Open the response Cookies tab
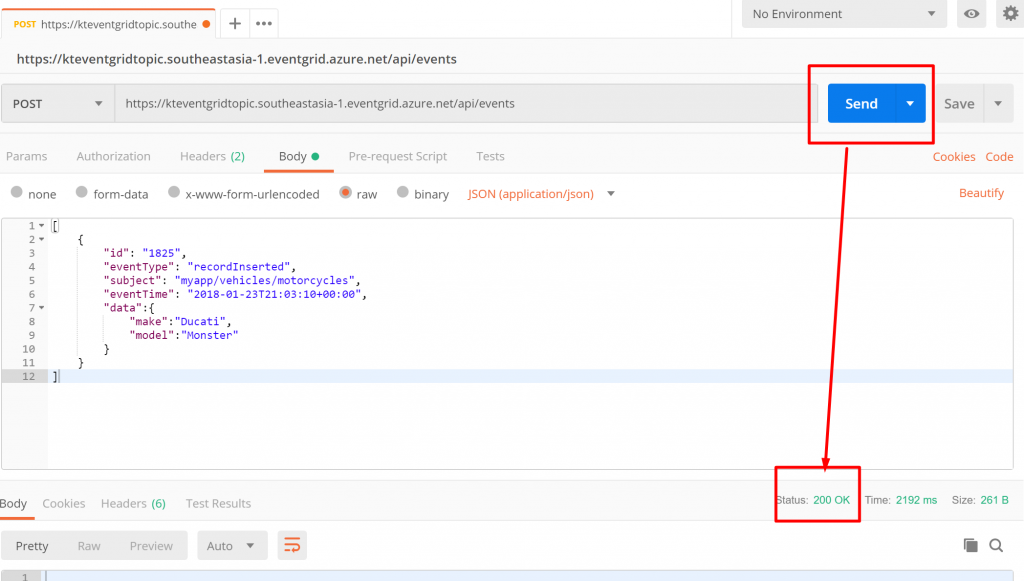Viewport: 1024px width, 581px height. click(x=64, y=503)
